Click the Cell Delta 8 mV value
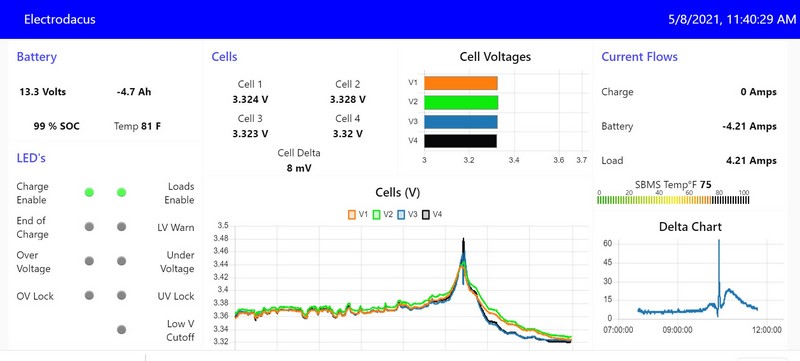Image resolution: width=800 pixels, height=361 pixels. point(299,168)
